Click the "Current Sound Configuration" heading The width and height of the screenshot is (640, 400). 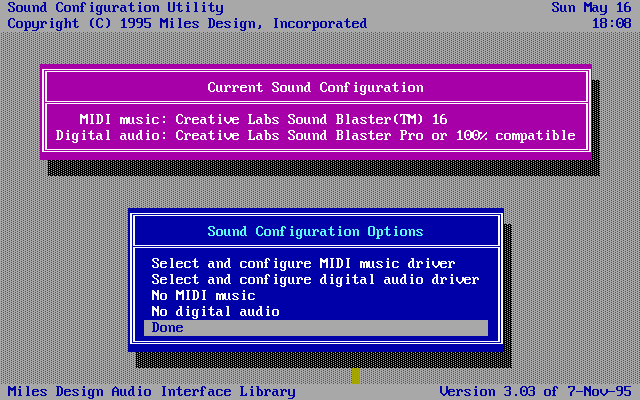(x=316, y=87)
